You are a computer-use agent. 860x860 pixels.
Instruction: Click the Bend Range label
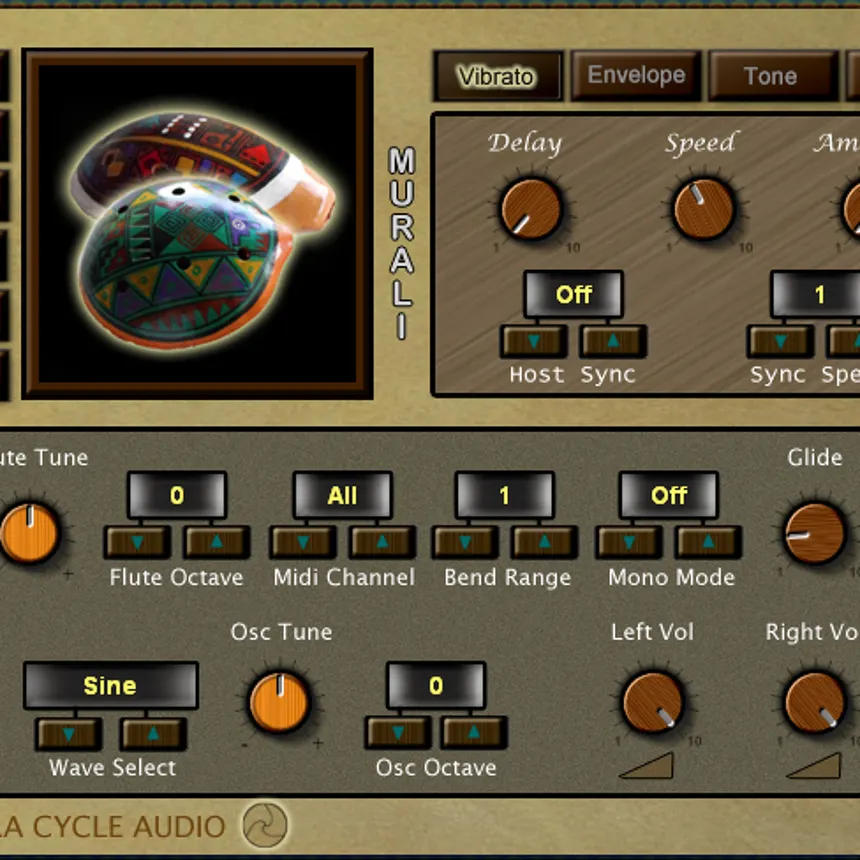507,578
